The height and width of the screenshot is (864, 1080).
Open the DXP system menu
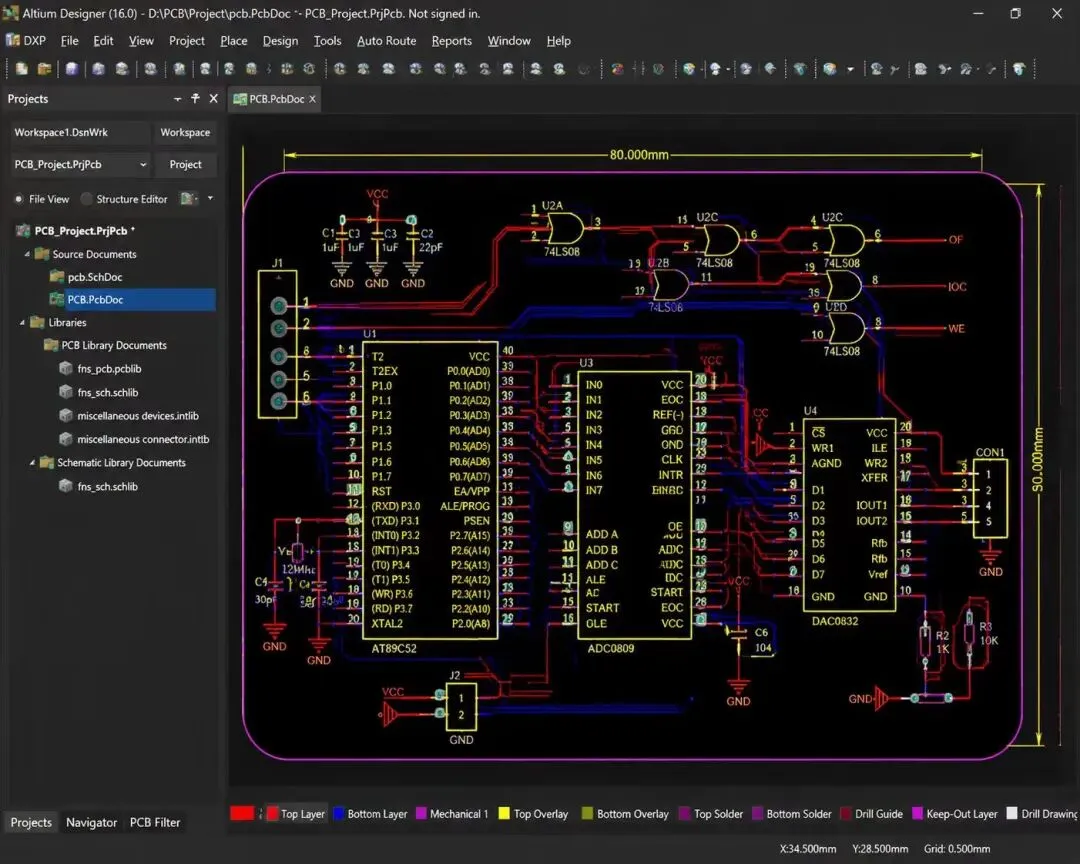tap(26, 41)
